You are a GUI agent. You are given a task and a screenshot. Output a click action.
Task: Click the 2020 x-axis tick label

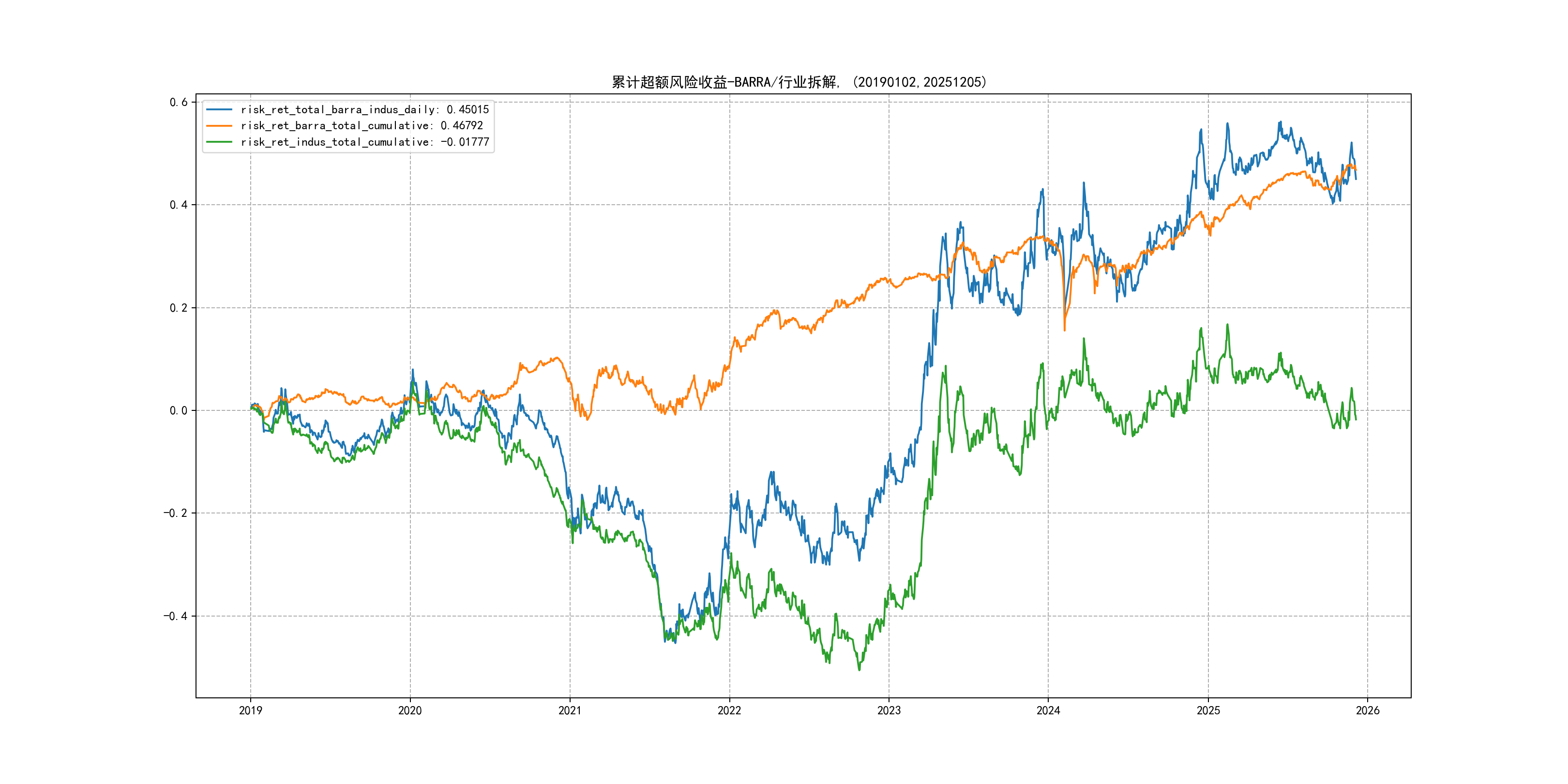pyautogui.click(x=409, y=710)
